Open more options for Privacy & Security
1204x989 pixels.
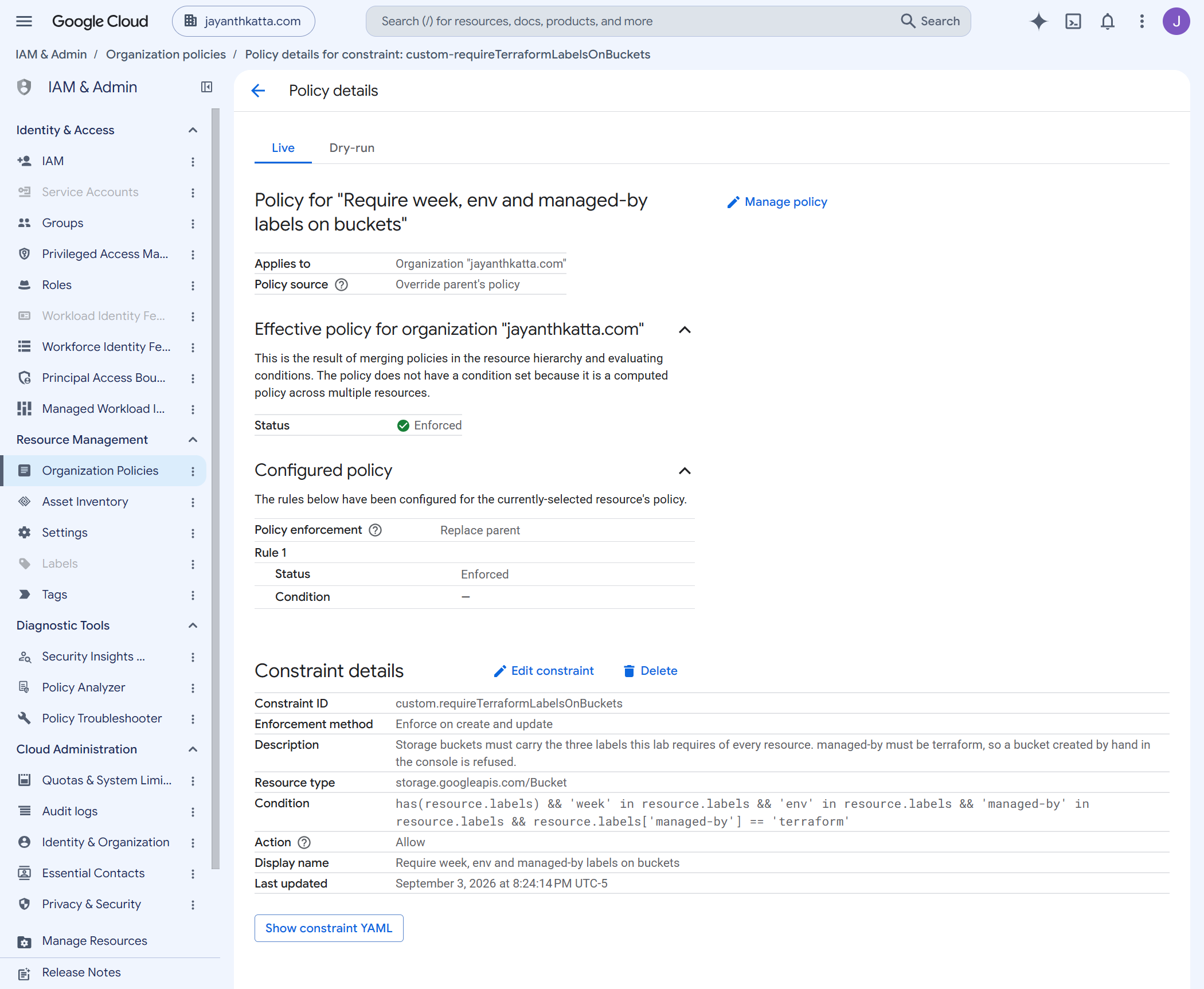click(x=193, y=905)
